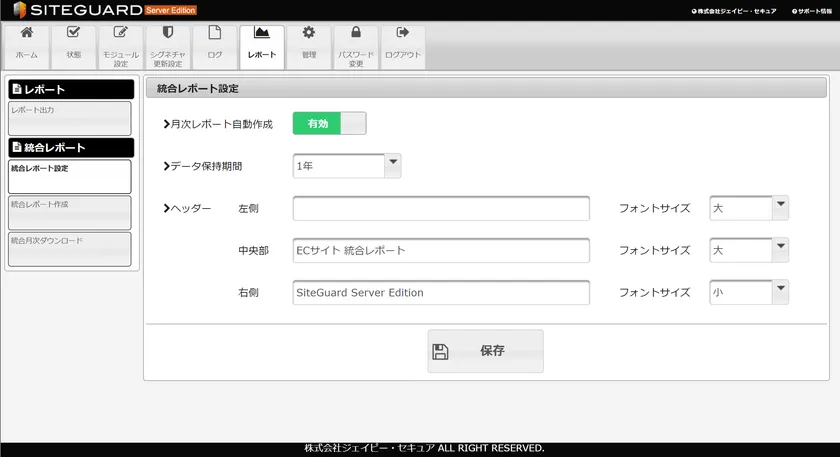Select Report Output (レポート出力) in sidebar
The image size is (840, 457).
69,117
